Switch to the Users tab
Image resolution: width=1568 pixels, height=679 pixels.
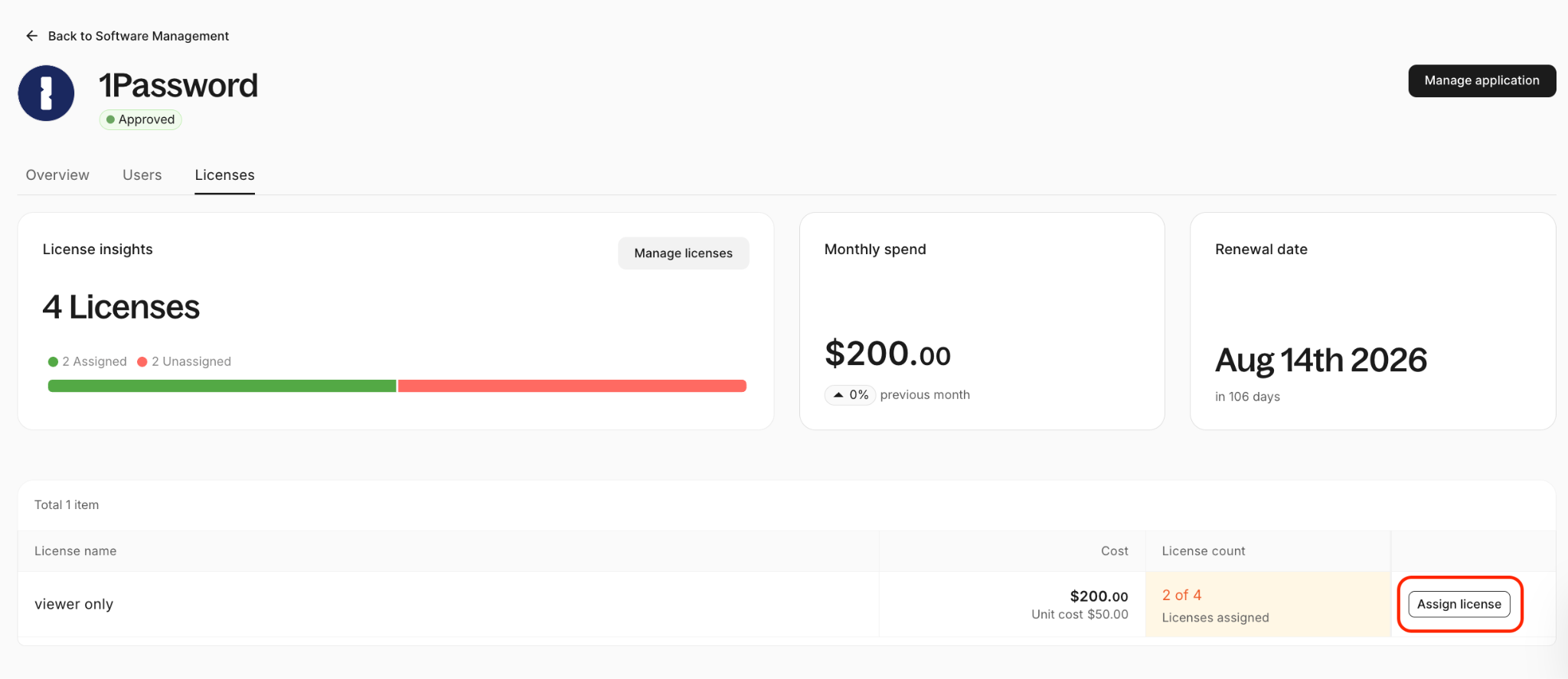(x=142, y=175)
